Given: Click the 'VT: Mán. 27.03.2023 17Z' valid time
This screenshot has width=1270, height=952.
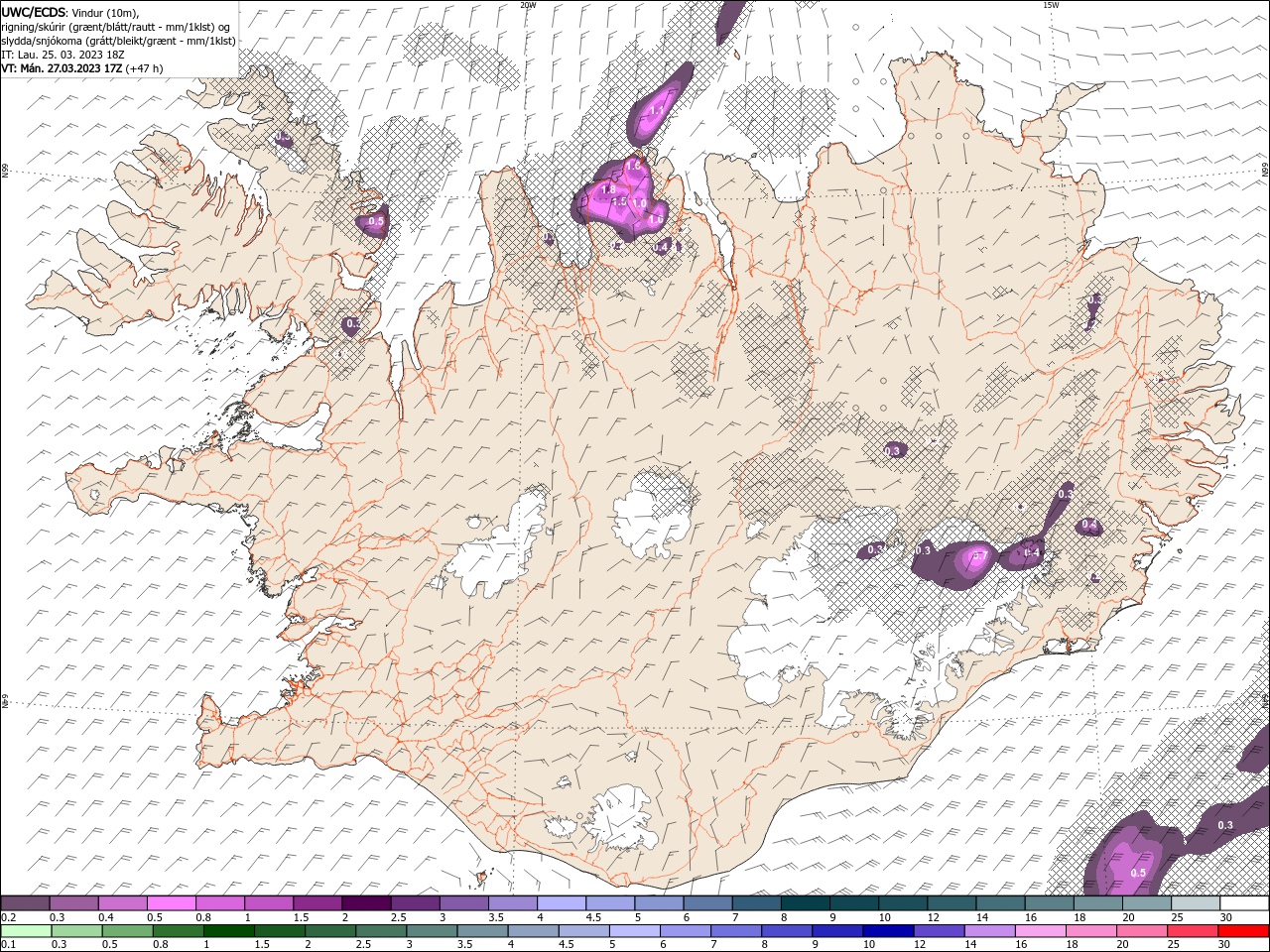Looking at the screenshot, I should pyautogui.click(x=62, y=68).
